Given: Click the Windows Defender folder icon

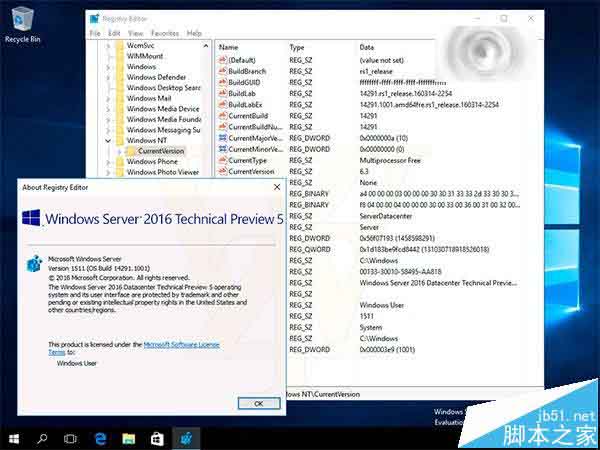Looking at the screenshot, I should [x=120, y=77].
